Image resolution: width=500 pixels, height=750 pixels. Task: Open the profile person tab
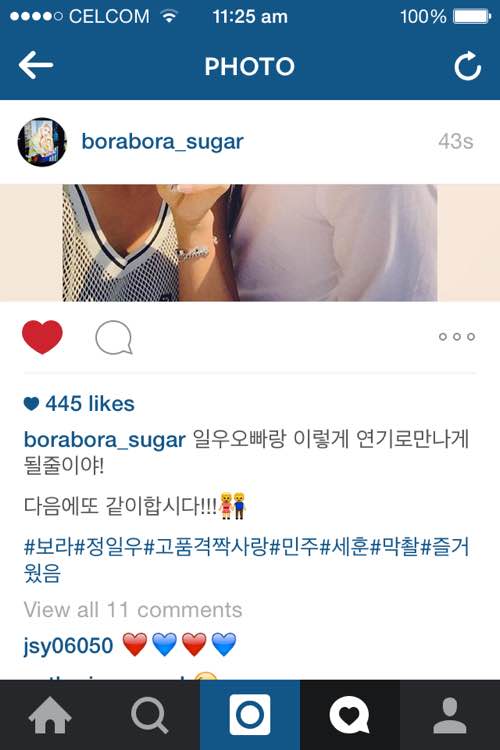450,715
